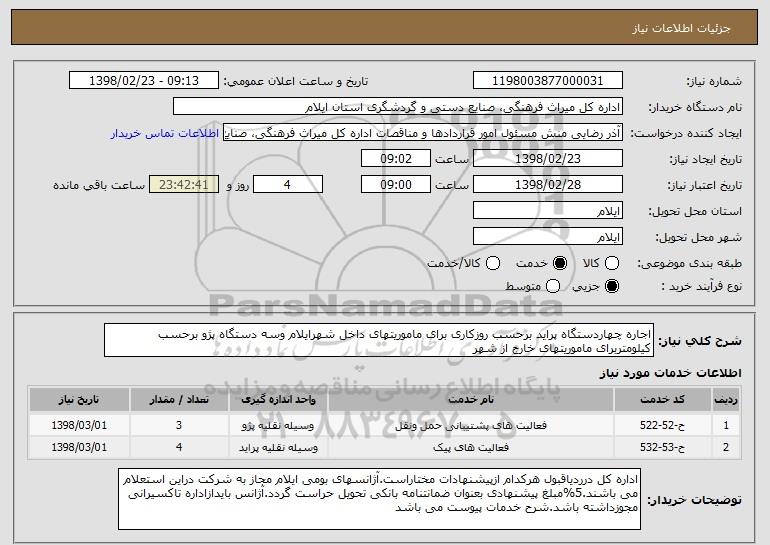The width and height of the screenshot is (770, 545).
Task: Click the remaining time counter 23:42:41
Action: coord(184,185)
